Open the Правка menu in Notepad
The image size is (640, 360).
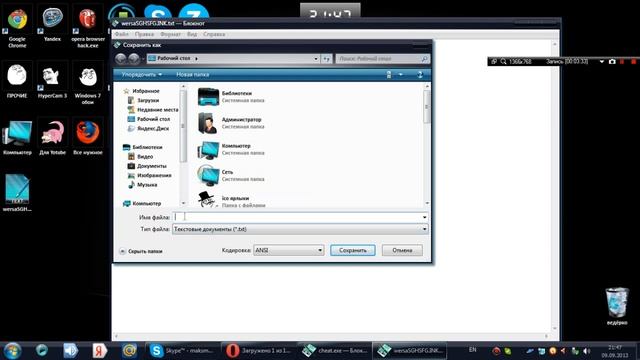[x=144, y=34]
